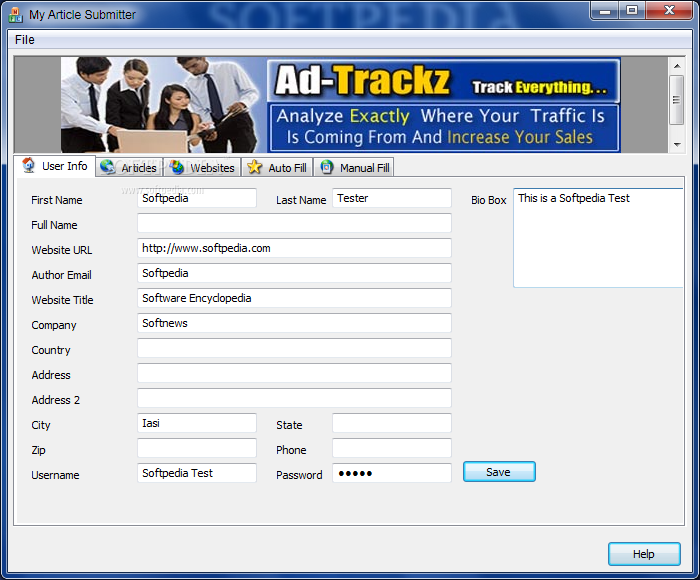Click the City field containing Iasi
Viewport: 700px width, 580px height.
pyautogui.click(x=197, y=423)
